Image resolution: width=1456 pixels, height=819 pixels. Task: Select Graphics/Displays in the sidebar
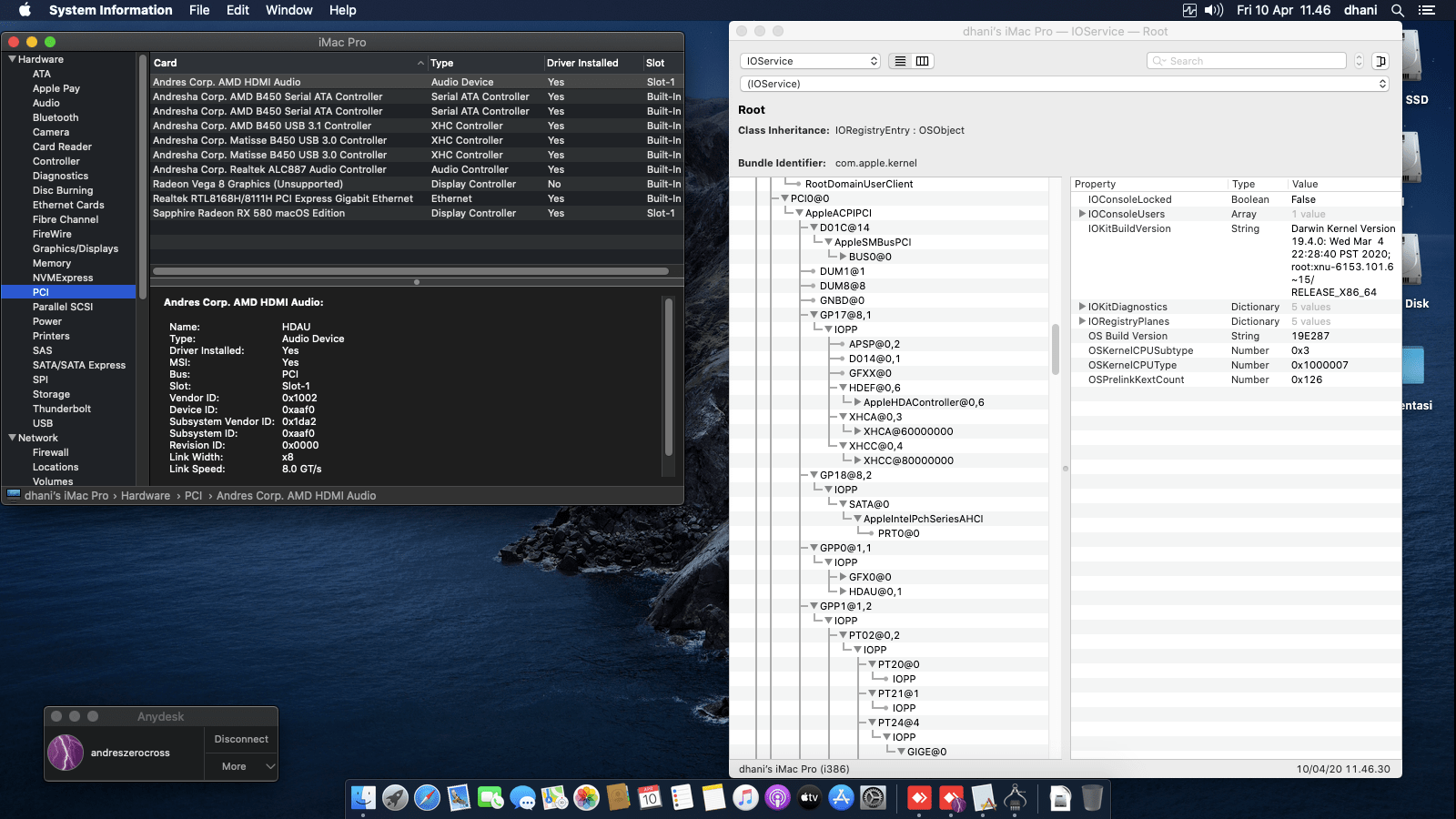pyautogui.click(x=76, y=248)
